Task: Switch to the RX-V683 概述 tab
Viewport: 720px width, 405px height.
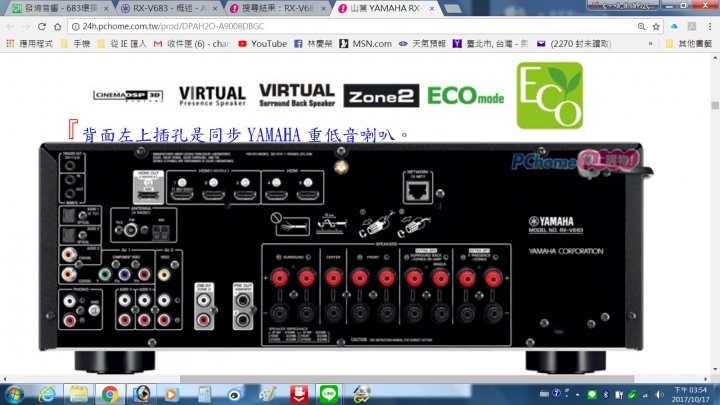Action: pyautogui.click(x=169, y=8)
